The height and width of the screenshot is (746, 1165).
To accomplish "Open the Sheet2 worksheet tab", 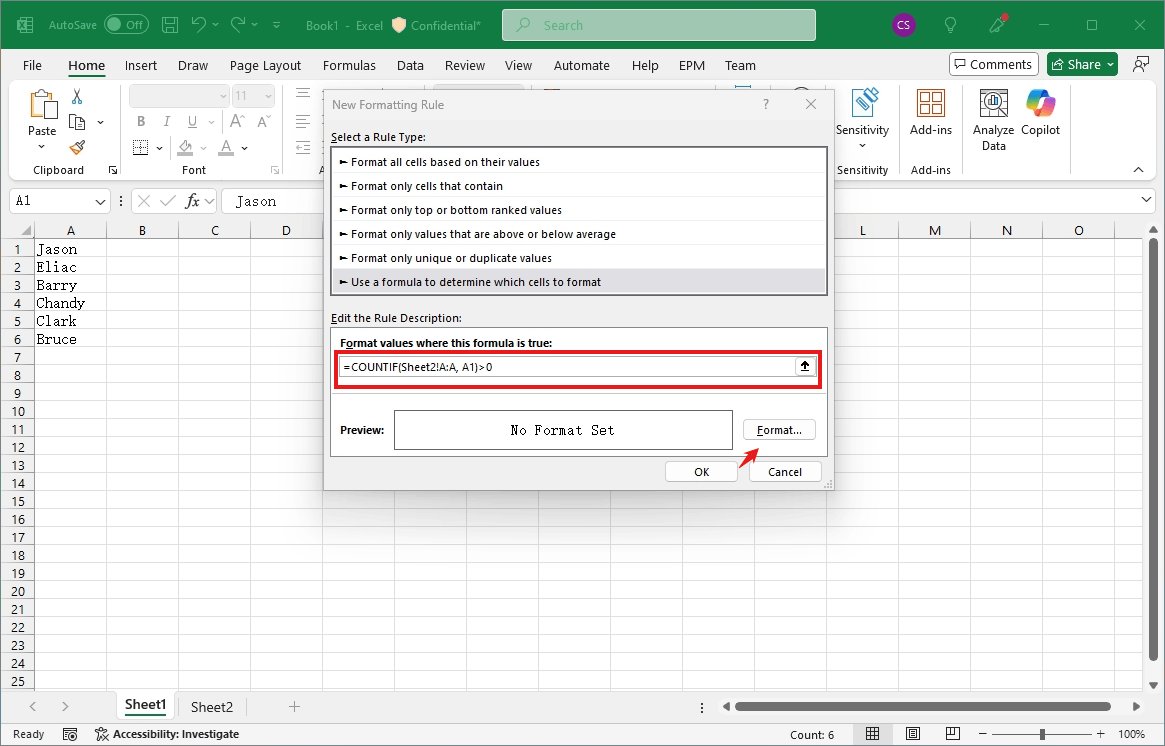I will click(211, 706).
